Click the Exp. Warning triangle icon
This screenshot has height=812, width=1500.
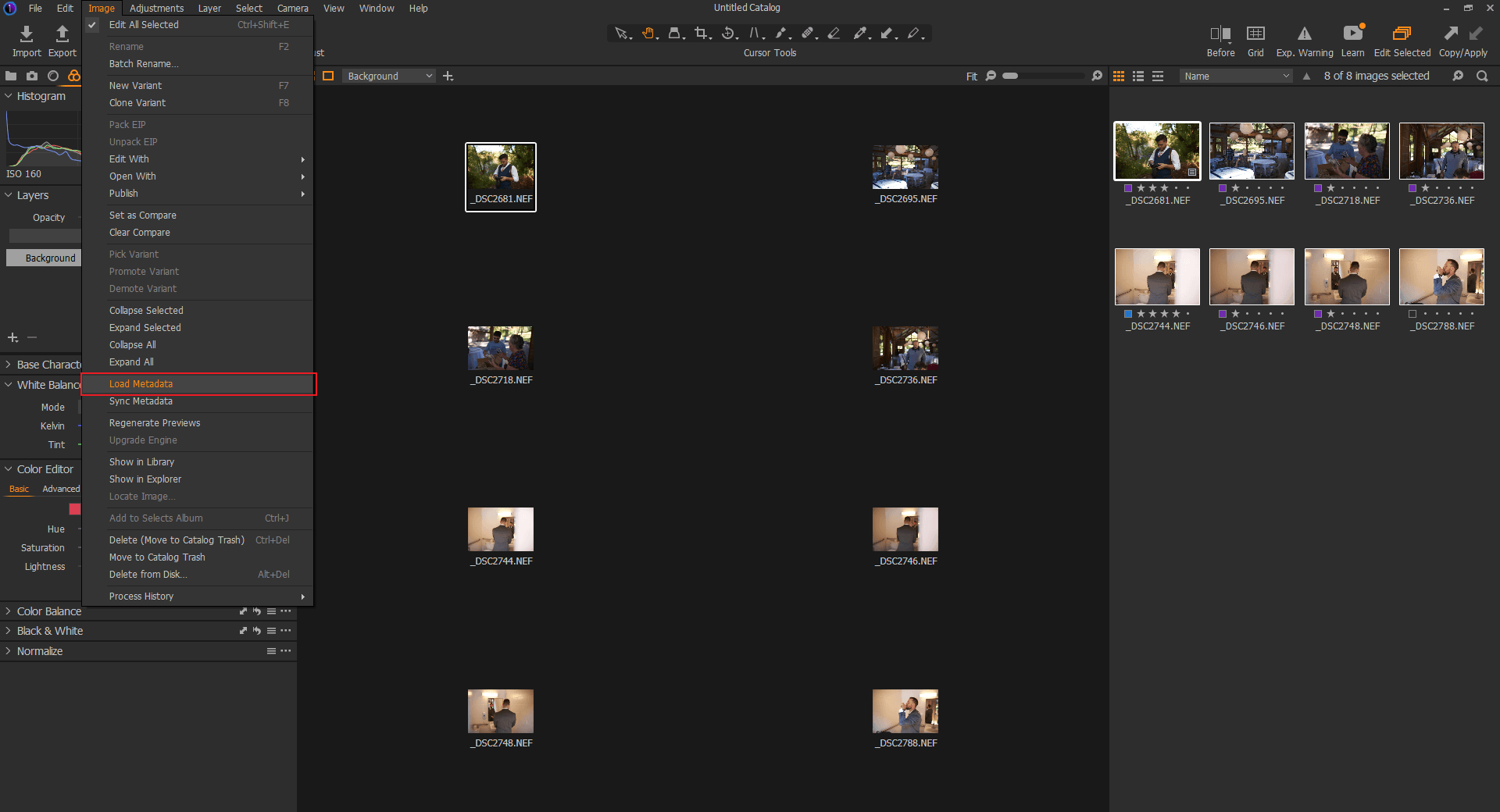(x=1304, y=34)
